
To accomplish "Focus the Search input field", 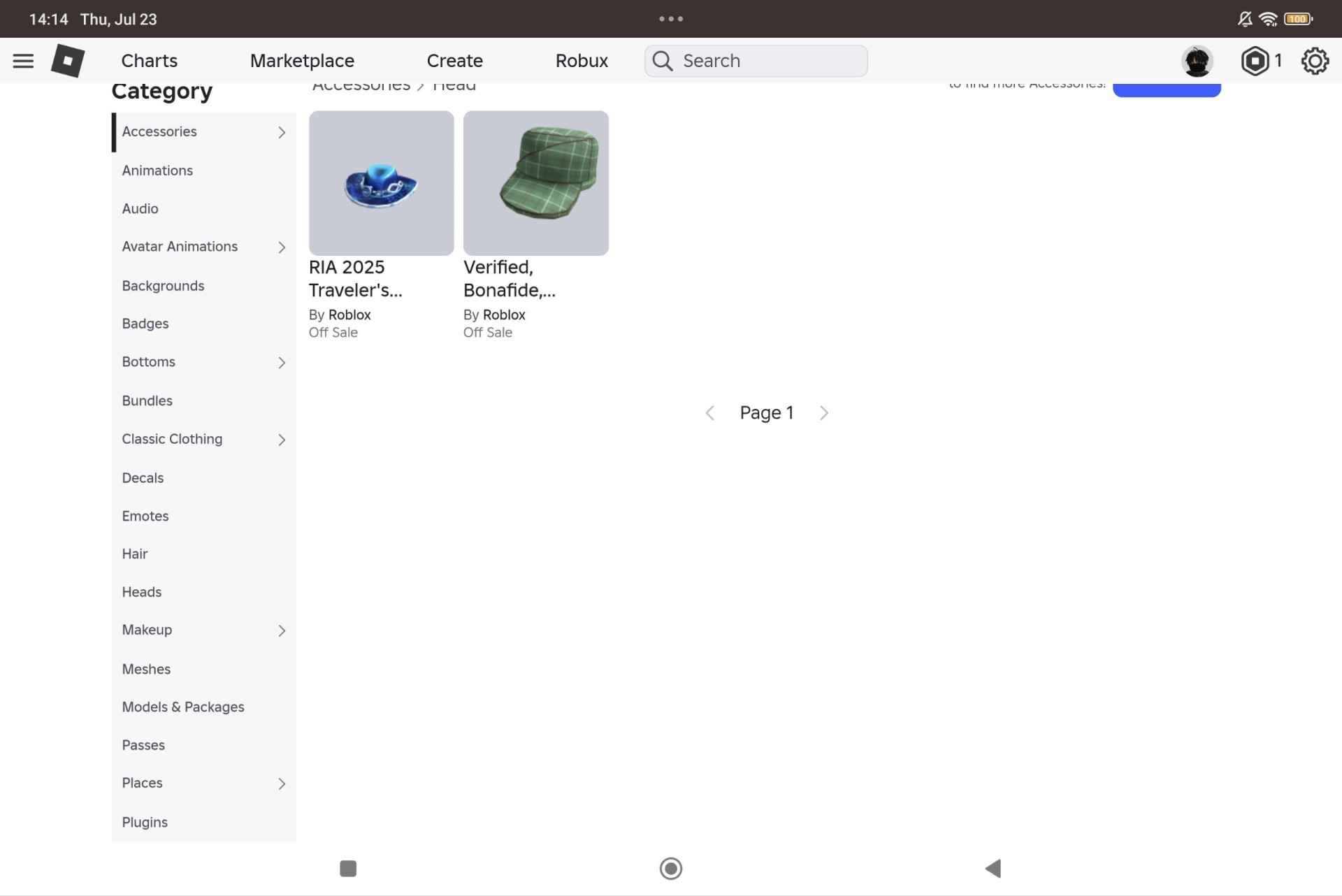I will click(756, 61).
